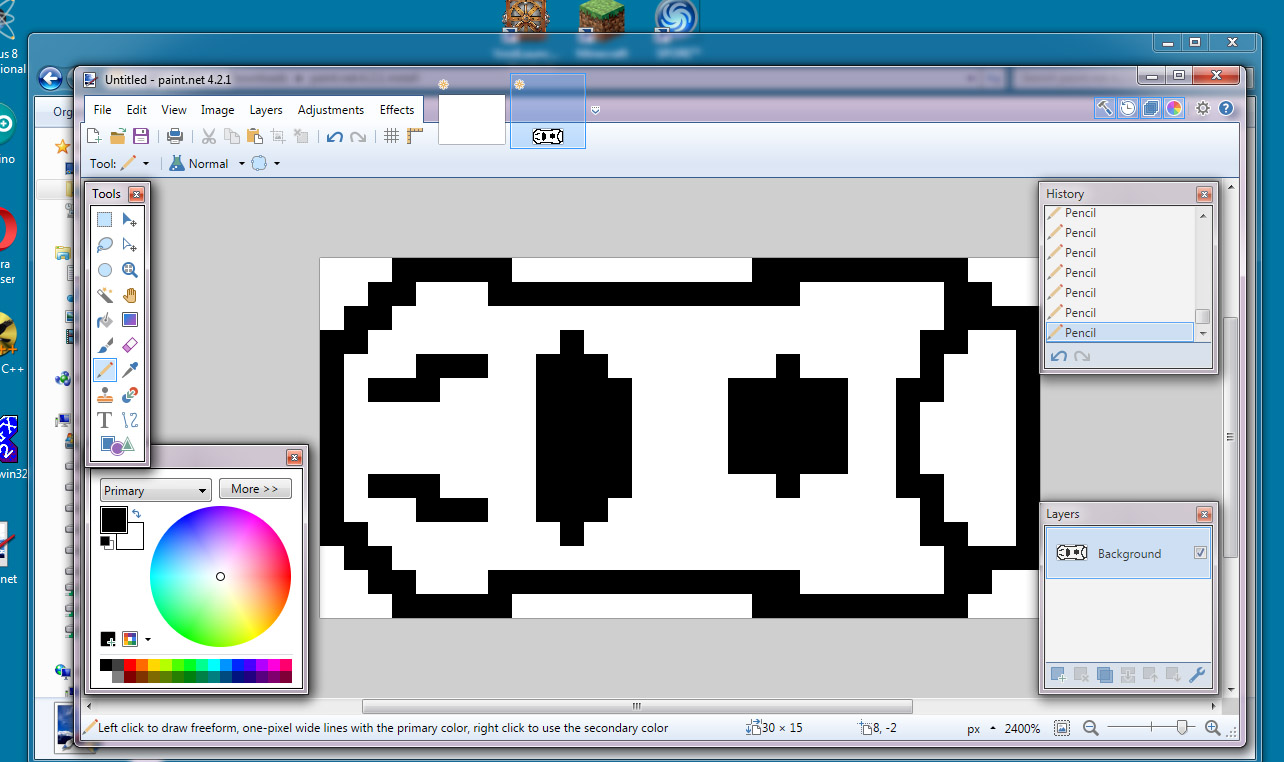Toggle the pixel grid display
Viewport: 1284px width, 762px height.
[390, 137]
